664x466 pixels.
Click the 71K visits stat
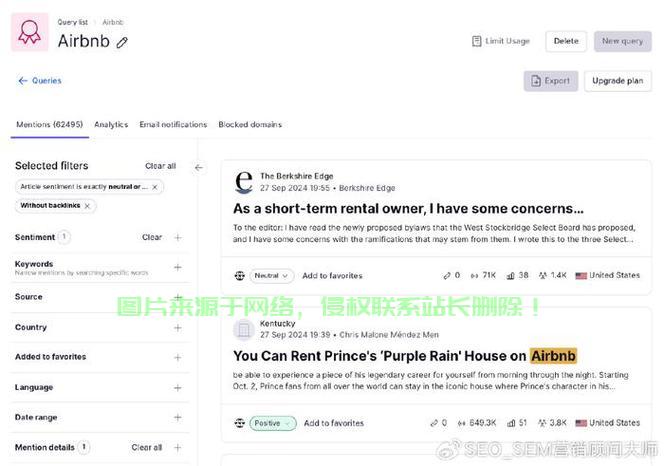coord(483,275)
